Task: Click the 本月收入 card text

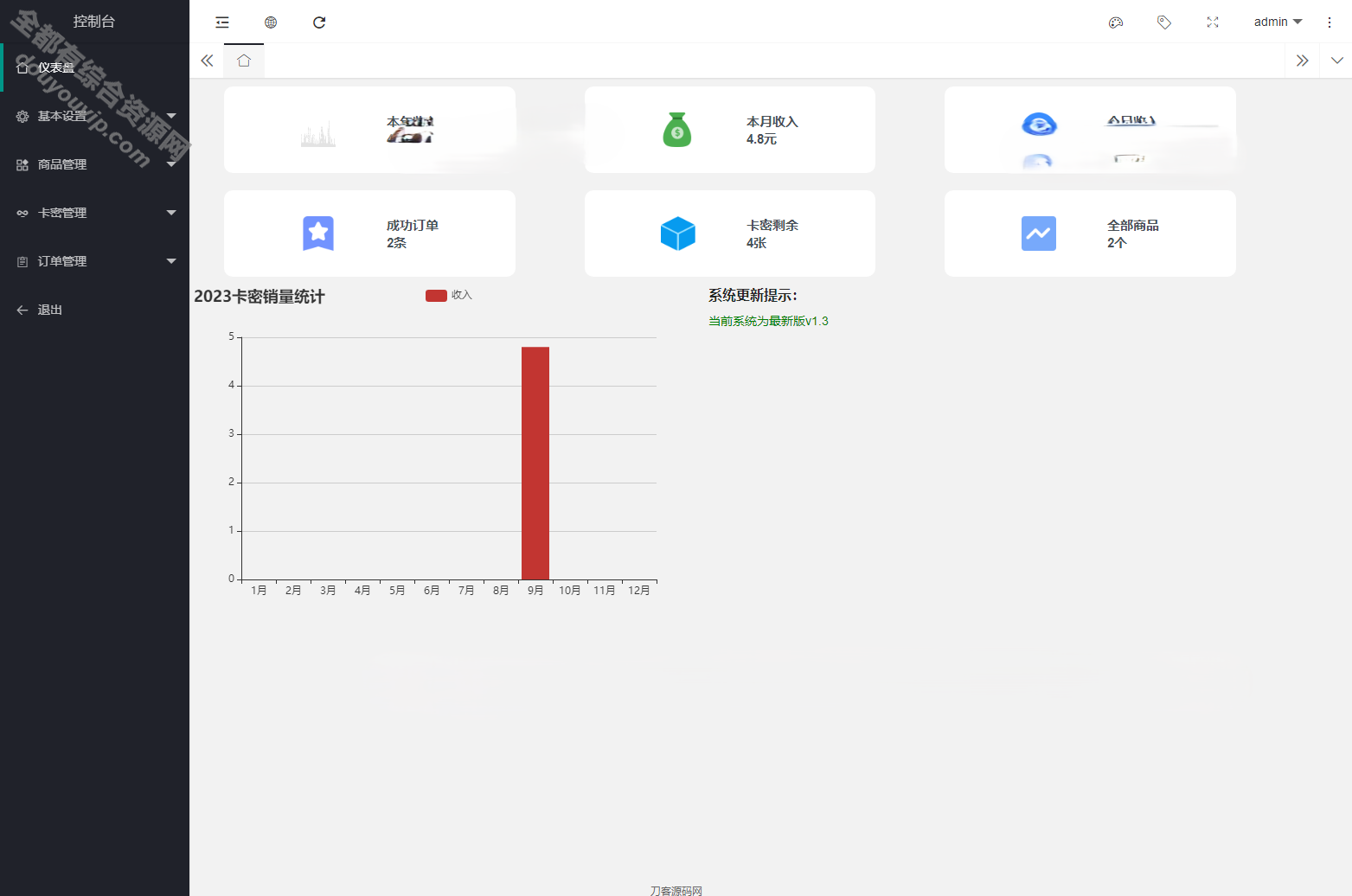Action: (772, 122)
